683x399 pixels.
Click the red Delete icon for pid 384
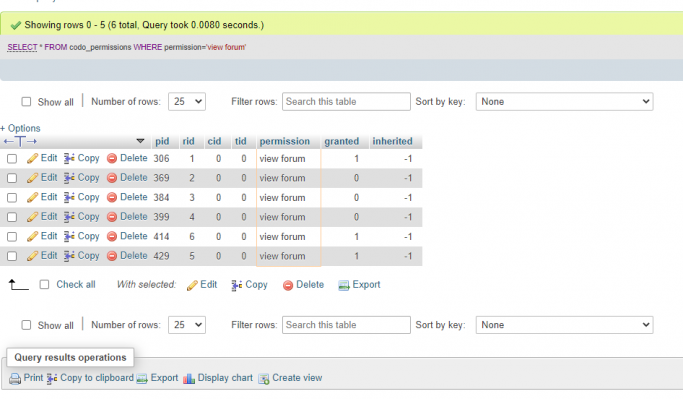112,197
